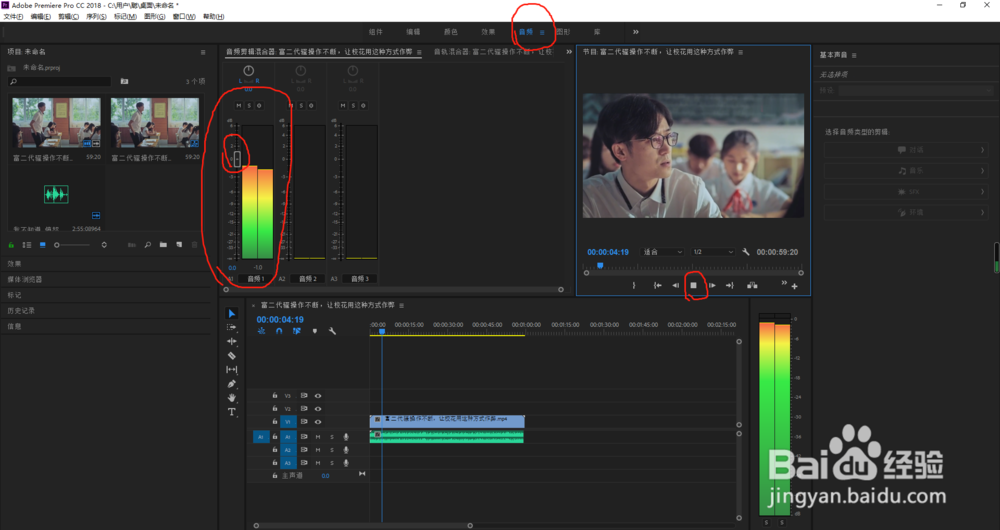The height and width of the screenshot is (530, 1000).
Task: Enable voice-over record on A3
Action: [x=346, y=463]
